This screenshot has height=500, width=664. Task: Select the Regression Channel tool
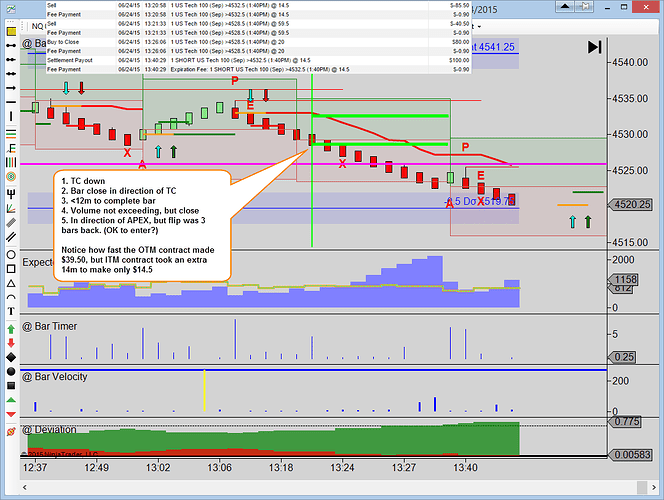pyautogui.click(x=11, y=237)
